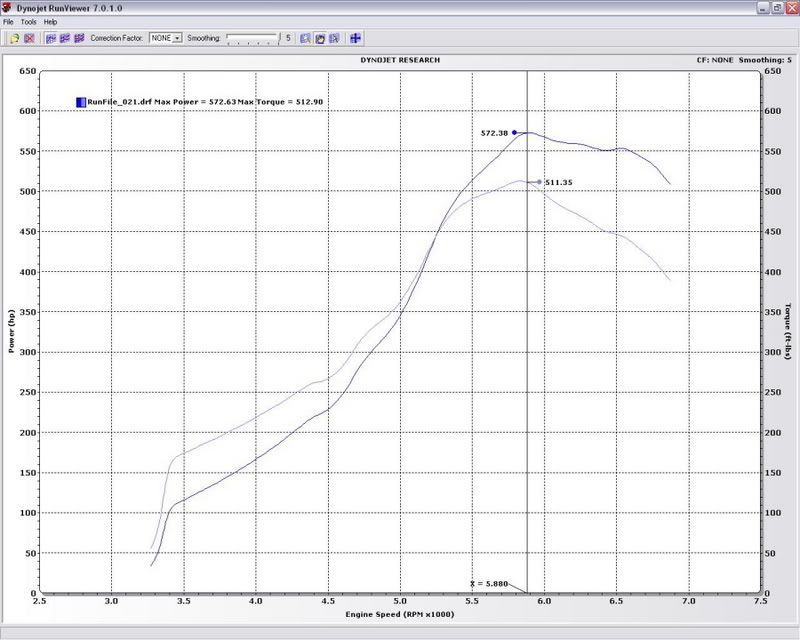
Task: Click the CF: NONE Smoothing: 5 label
Action: pyautogui.click(x=744, y=60)
